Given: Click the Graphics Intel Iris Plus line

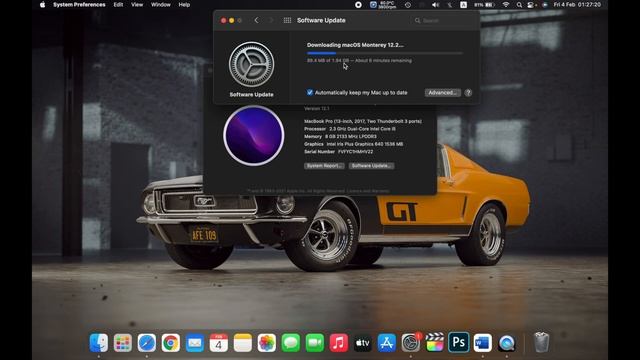Looking at the screenshot, I should 353,144.
